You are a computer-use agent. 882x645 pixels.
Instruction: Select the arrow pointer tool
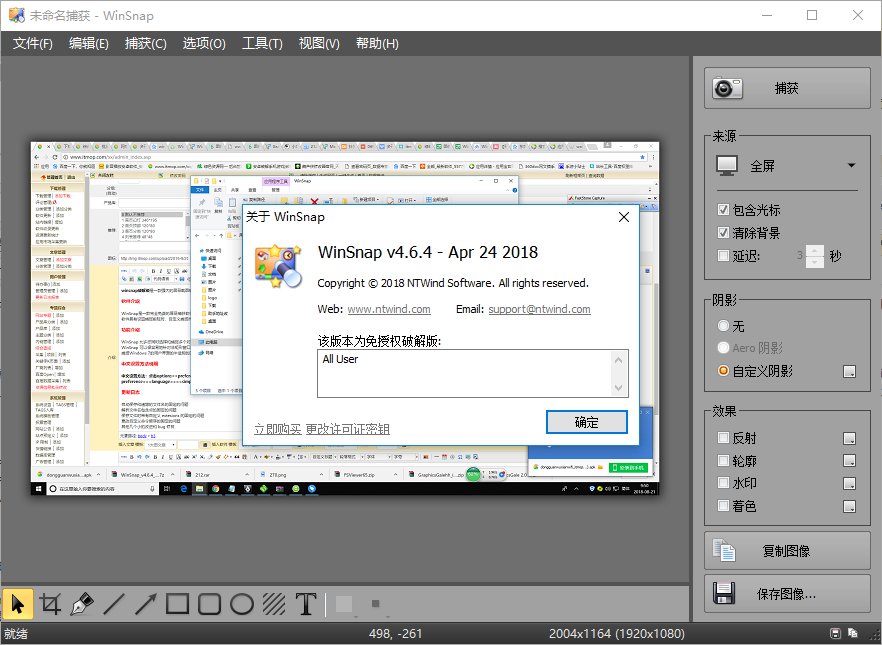point(17,605)
